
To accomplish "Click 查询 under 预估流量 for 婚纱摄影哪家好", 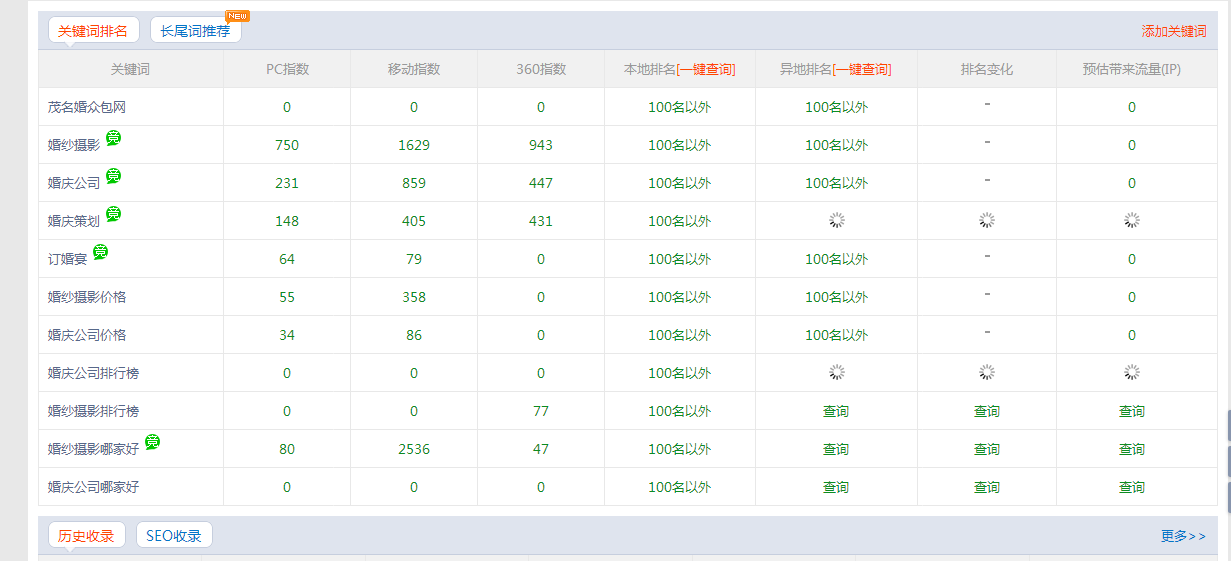I will click(1132, 449).
